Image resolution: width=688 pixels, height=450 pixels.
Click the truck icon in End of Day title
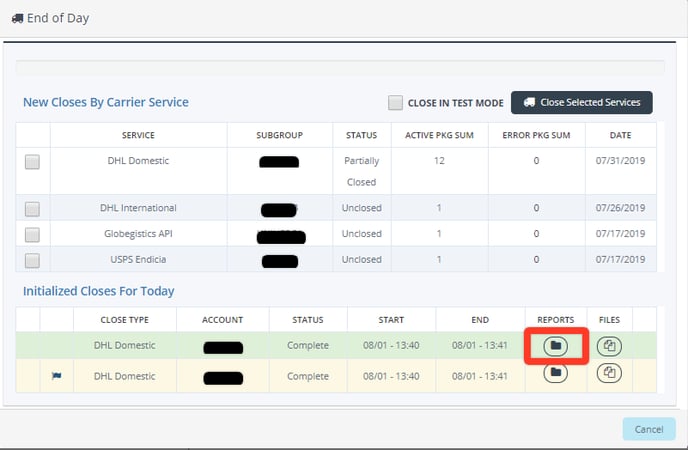tap(17, 18)
